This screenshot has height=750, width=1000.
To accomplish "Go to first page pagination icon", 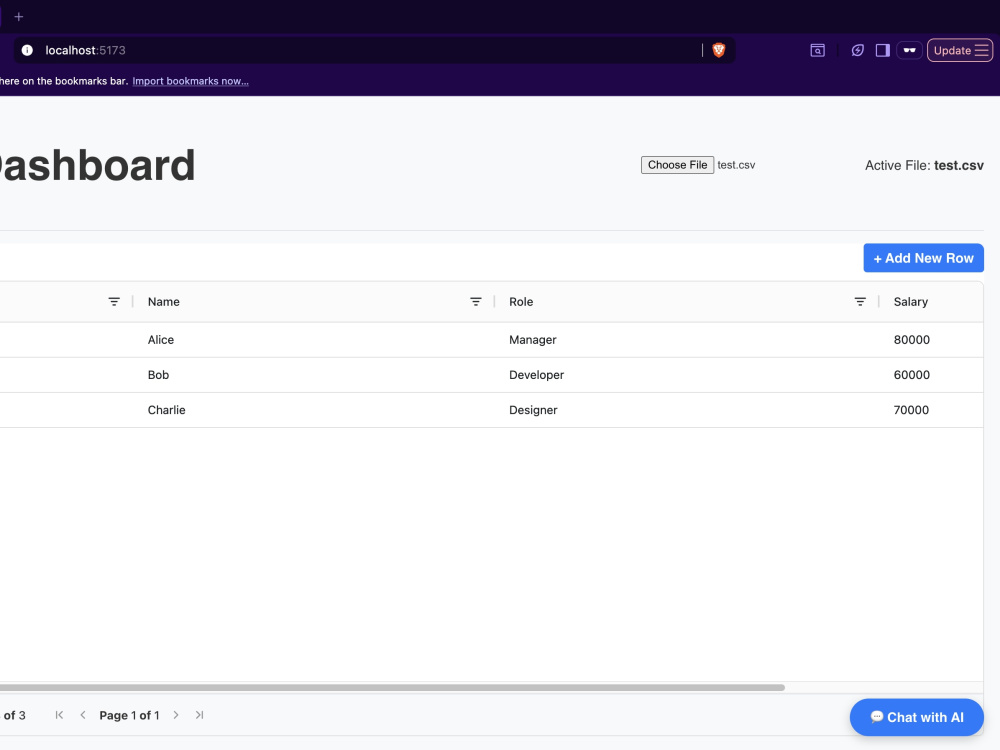I will [59, 715].
